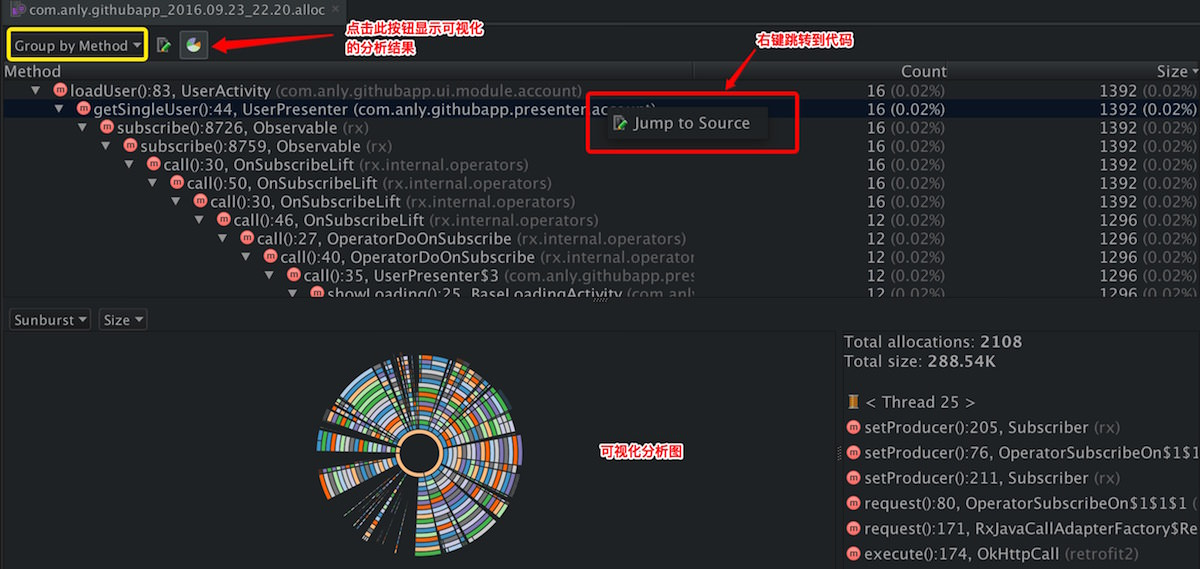Open the Group by Method dropdown
This screenshot has width=1200, height=569.
[78, 45]
